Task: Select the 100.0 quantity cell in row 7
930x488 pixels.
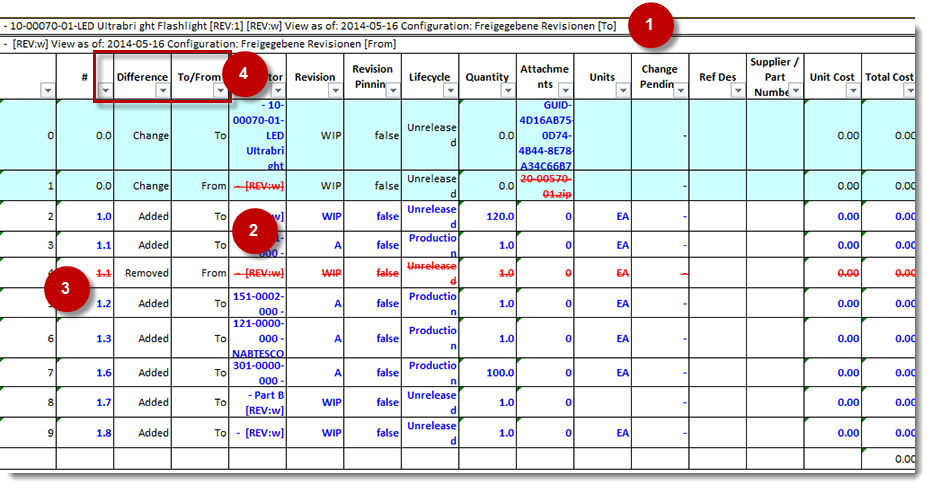Action: coord(488,373)
